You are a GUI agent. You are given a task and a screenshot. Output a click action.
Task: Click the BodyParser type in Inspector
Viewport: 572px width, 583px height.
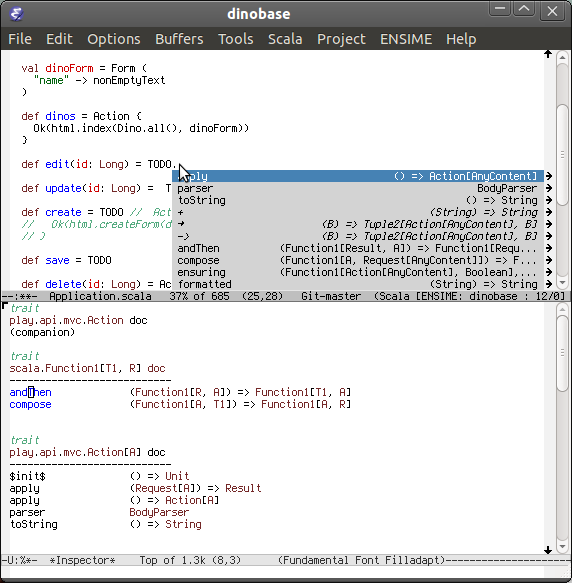pos(159,512)
